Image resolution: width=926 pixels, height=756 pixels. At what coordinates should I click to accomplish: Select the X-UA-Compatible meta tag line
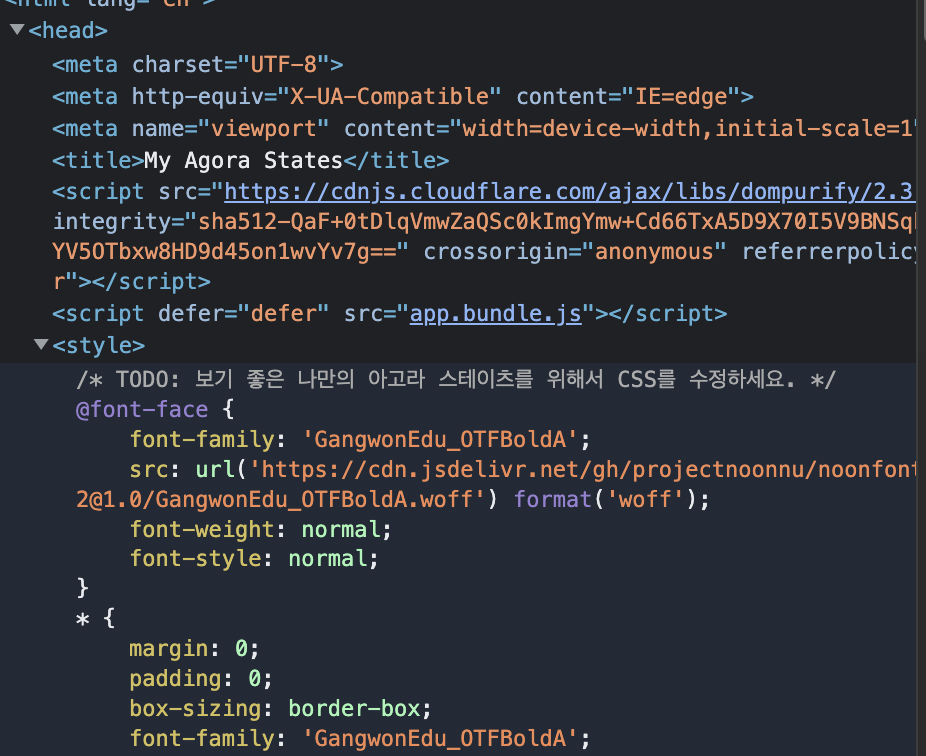click(x=403, y=96)
